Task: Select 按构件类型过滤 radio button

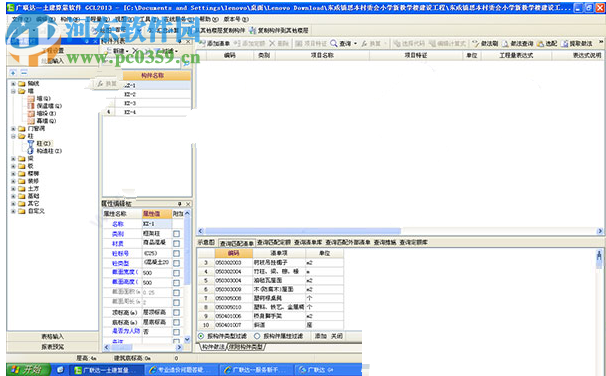Action: point(201,336)
